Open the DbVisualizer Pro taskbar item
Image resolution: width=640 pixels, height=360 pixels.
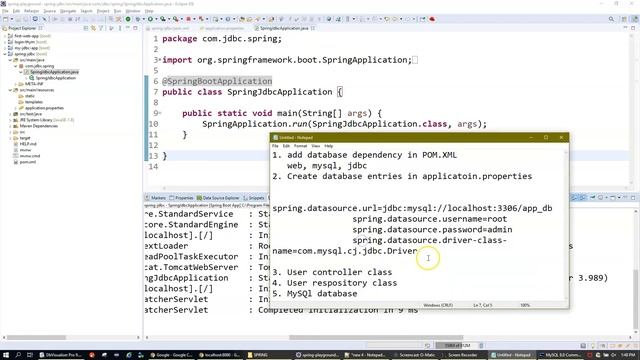pos(60,355)
